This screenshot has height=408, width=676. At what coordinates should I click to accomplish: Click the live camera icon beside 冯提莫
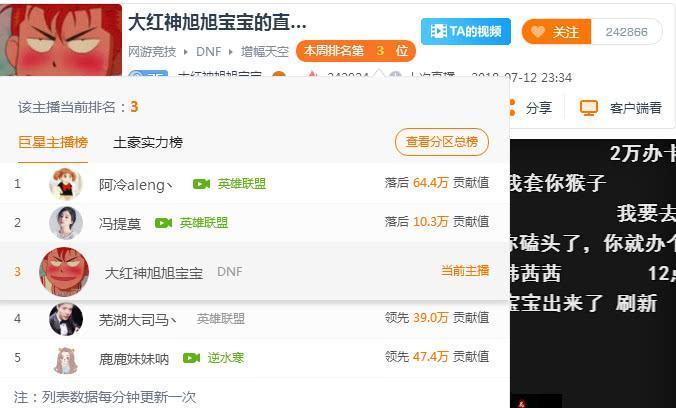click(163, 223)
